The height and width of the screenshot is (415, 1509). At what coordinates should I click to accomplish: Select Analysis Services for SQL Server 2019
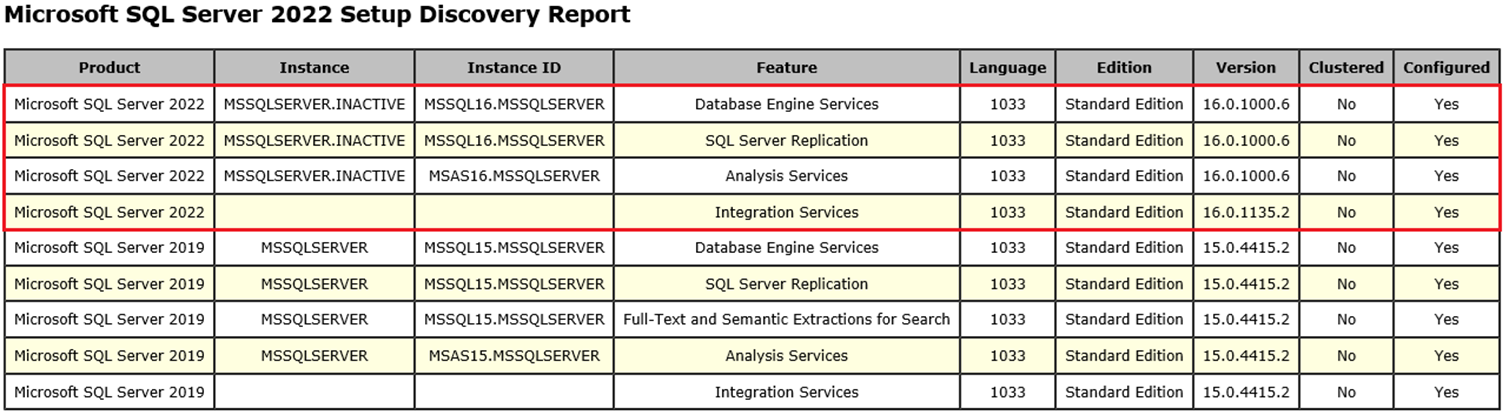(x=787, y=356)
